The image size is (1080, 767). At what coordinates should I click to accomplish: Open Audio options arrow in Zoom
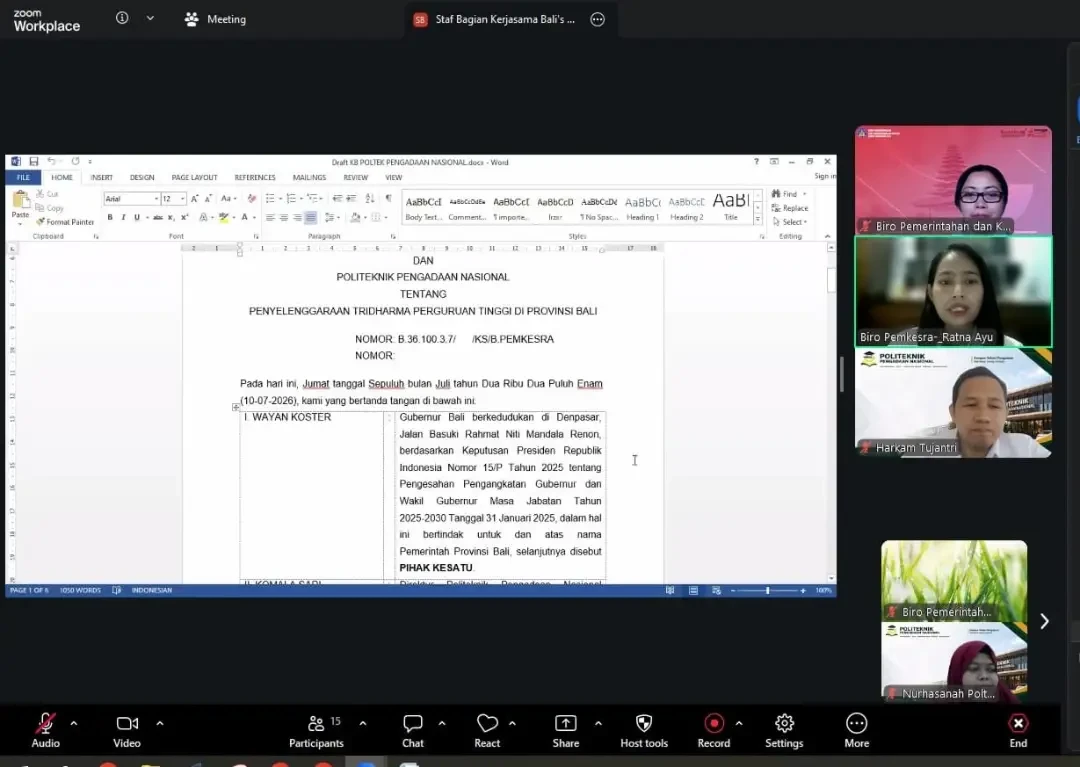(74, 724)
